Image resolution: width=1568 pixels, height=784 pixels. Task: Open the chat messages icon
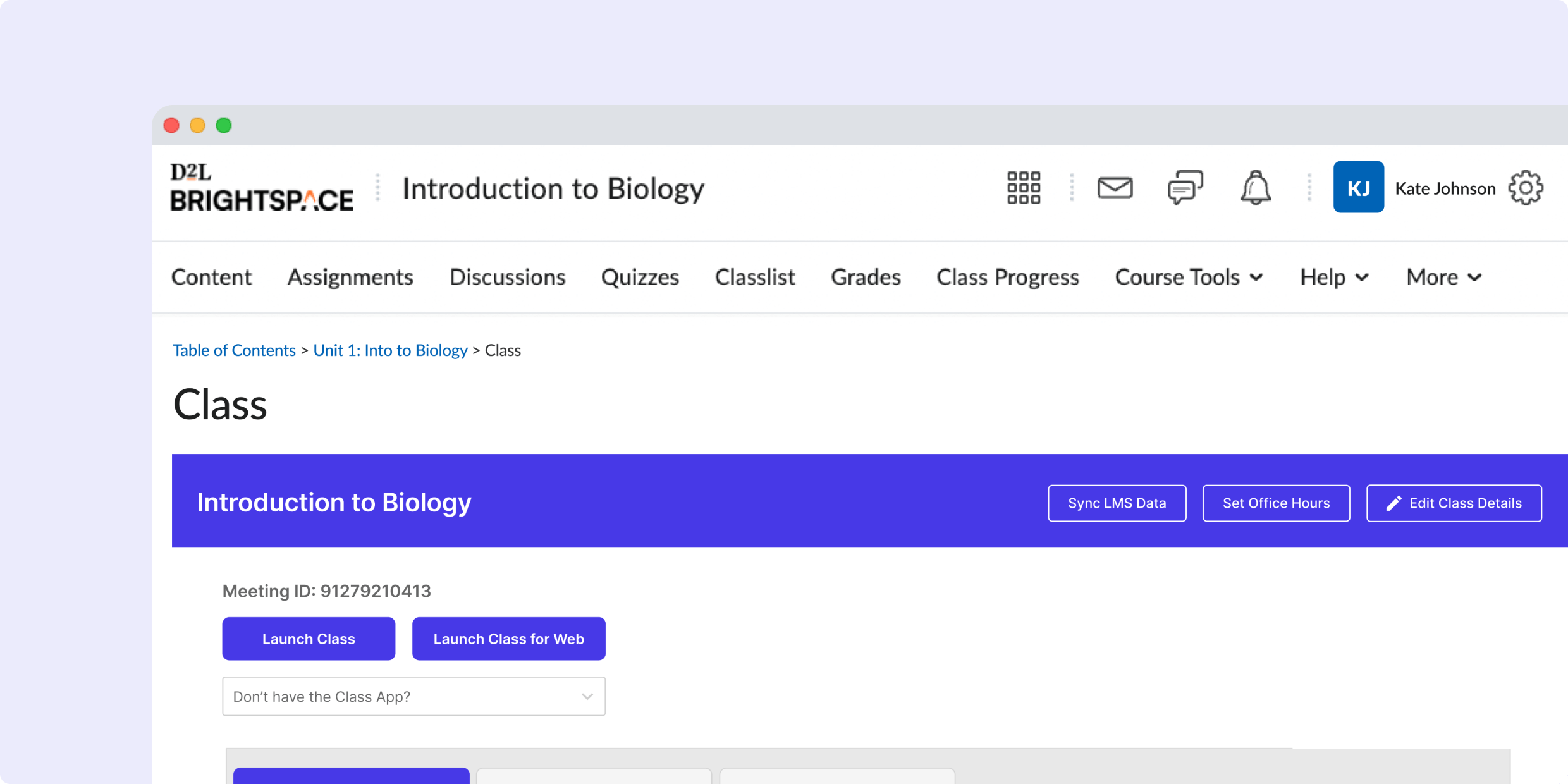tap(1185, 188)
